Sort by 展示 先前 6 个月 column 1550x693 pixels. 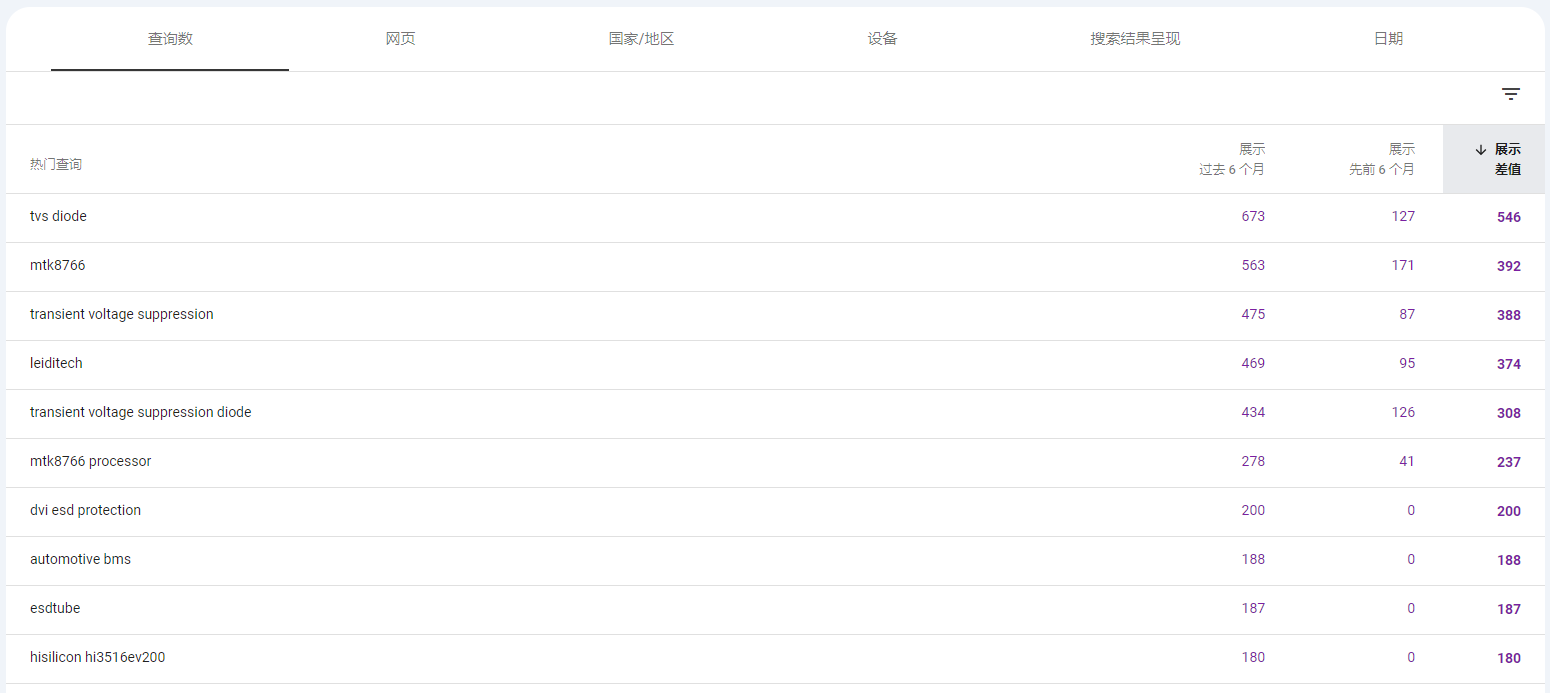[1382, 159]
